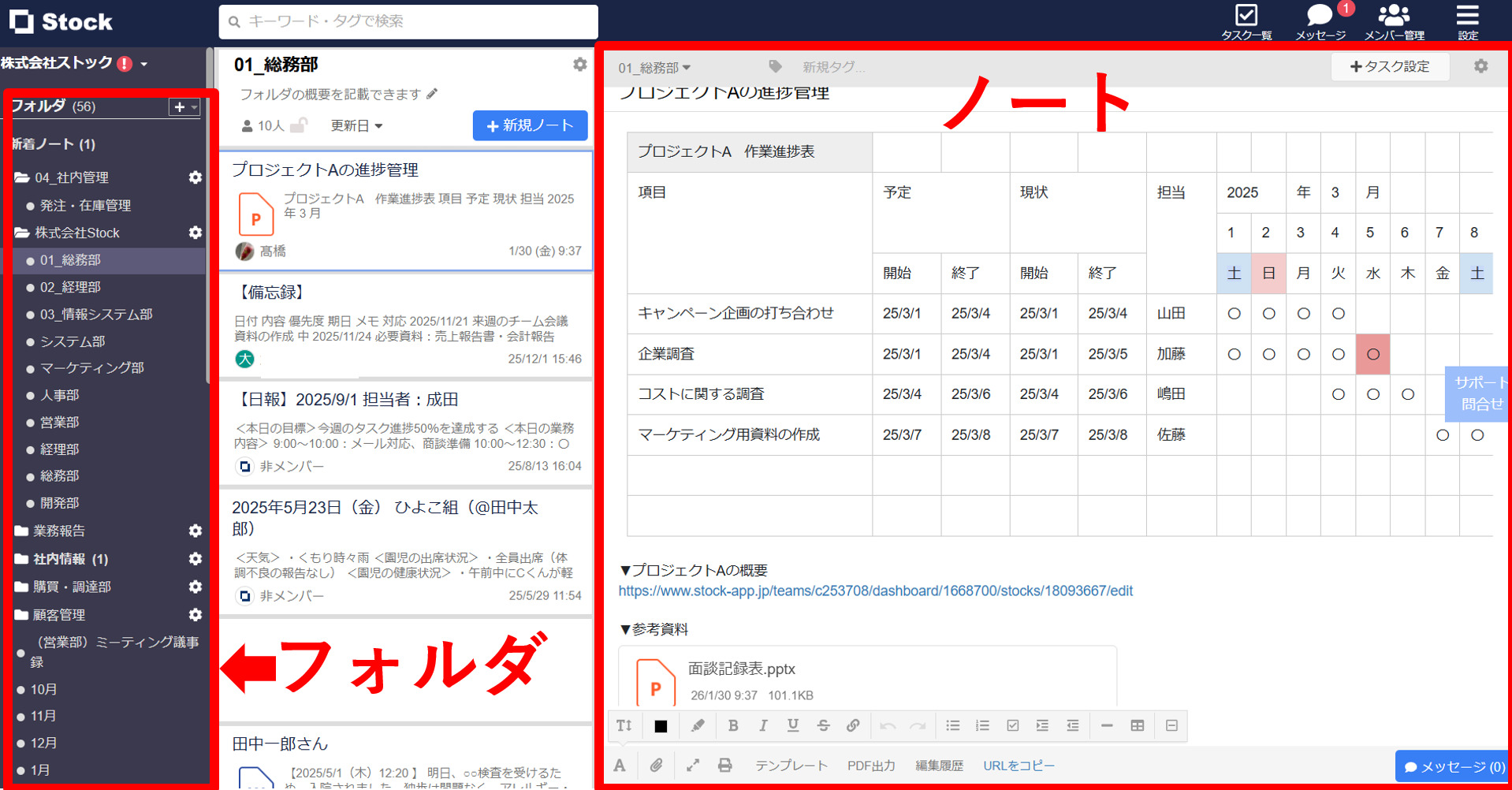Open the stock-app.jp dashboard link
1512x790 pixels.
pos(875,591)
